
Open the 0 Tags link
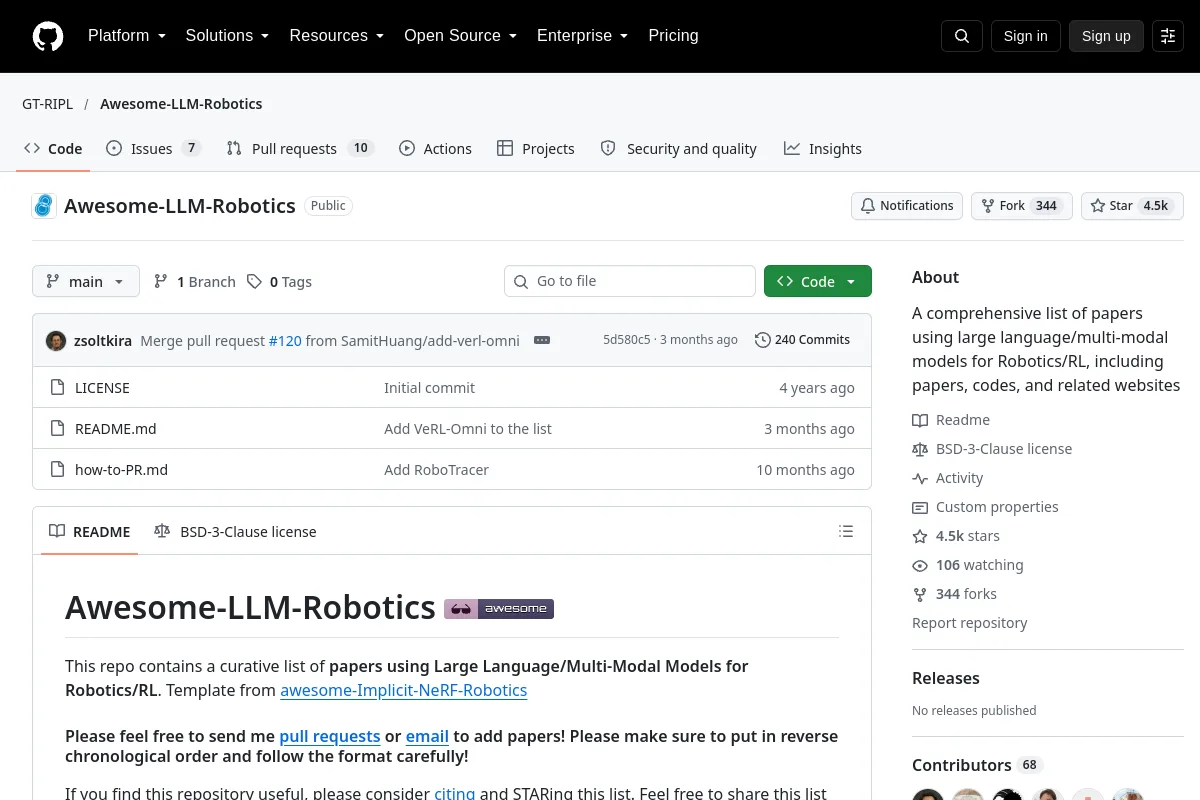[x=280, y=282]
